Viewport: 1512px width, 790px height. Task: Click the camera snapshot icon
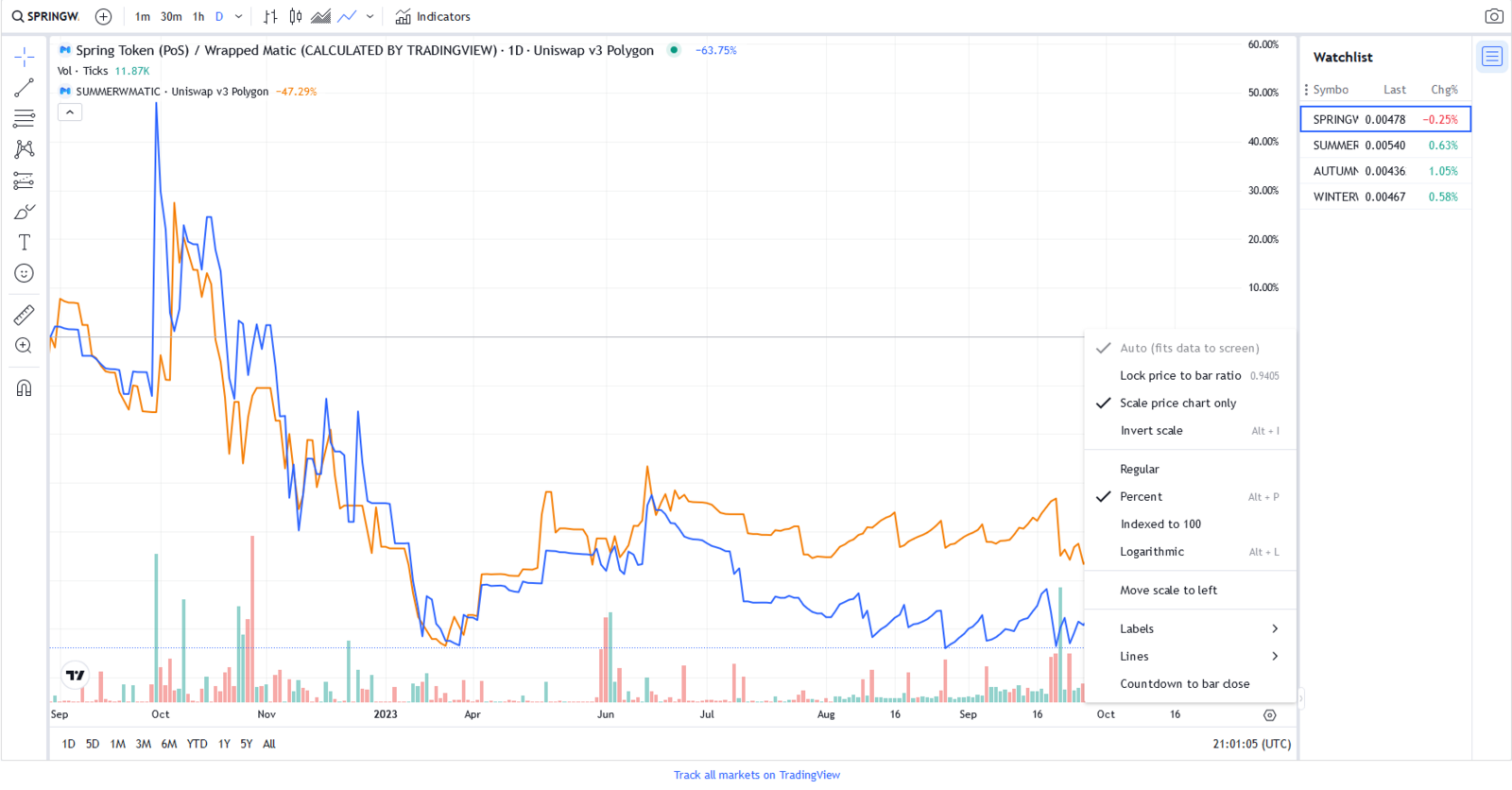pos(1493,16)
